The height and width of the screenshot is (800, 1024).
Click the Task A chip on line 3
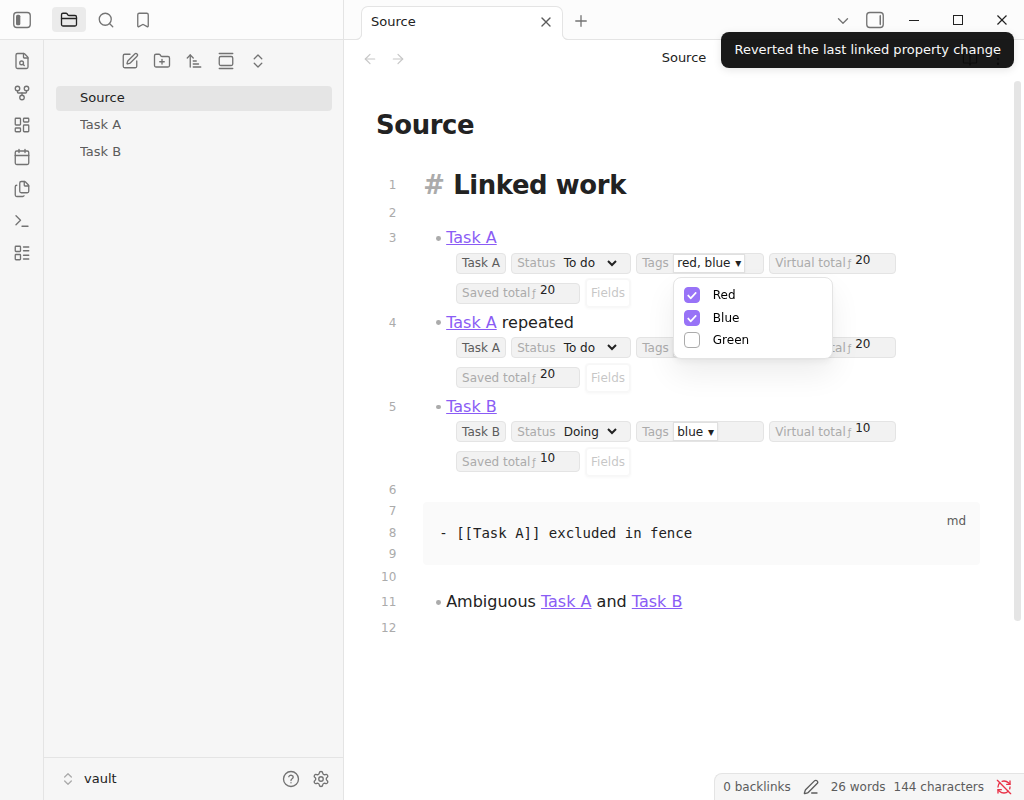point(481,263)
